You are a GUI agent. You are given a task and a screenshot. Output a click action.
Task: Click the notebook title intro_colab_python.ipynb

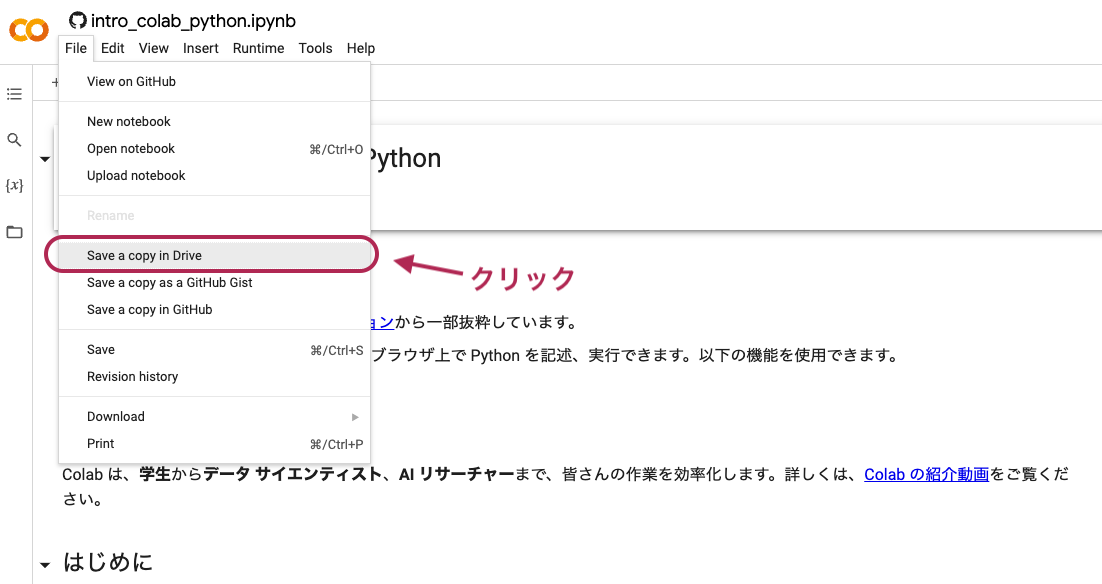coord(193,21)
